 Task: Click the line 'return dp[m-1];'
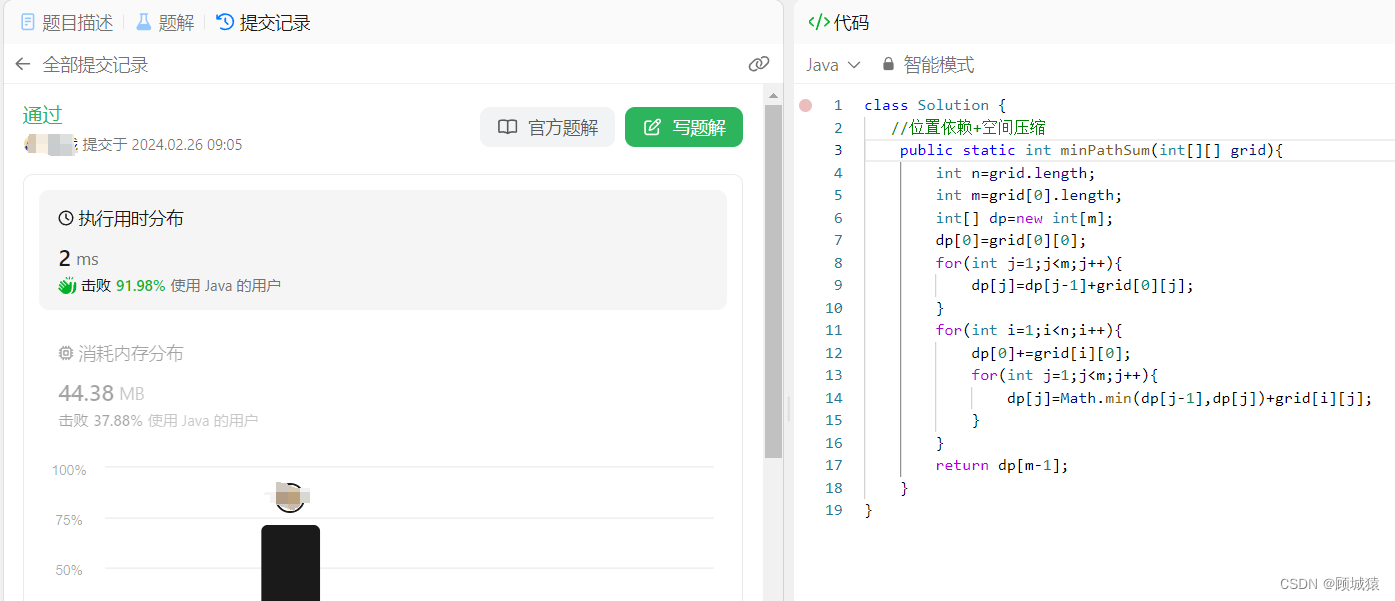click(x=1001, y=465)
